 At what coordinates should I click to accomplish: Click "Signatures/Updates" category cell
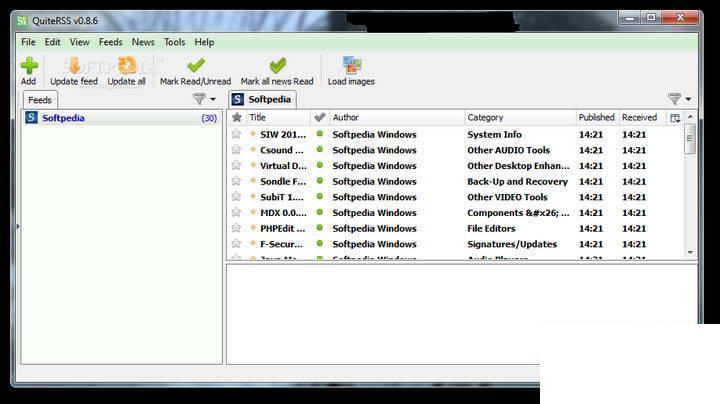point(512,244)
